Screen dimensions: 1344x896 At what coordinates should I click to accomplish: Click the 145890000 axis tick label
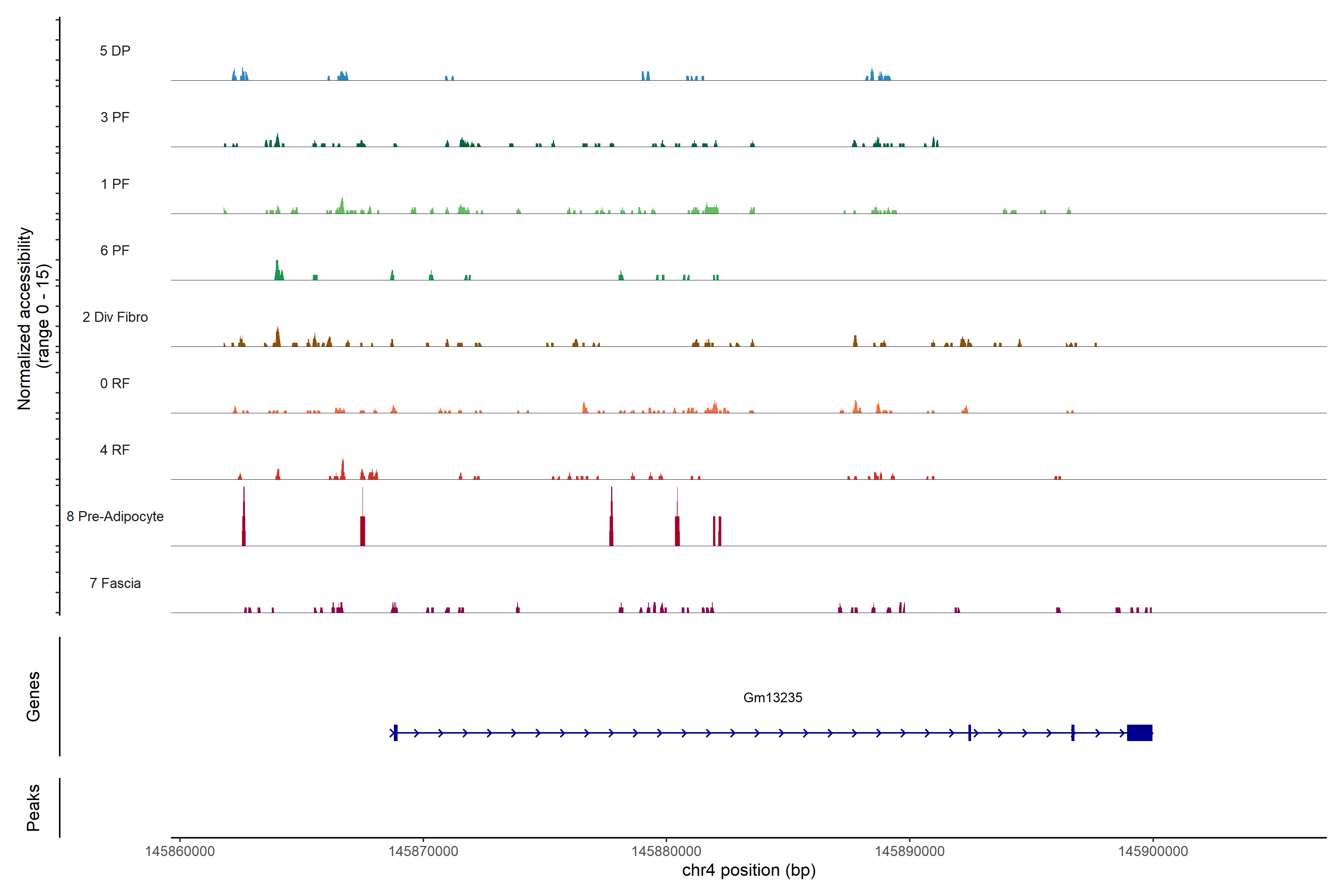tap(910, 852)
